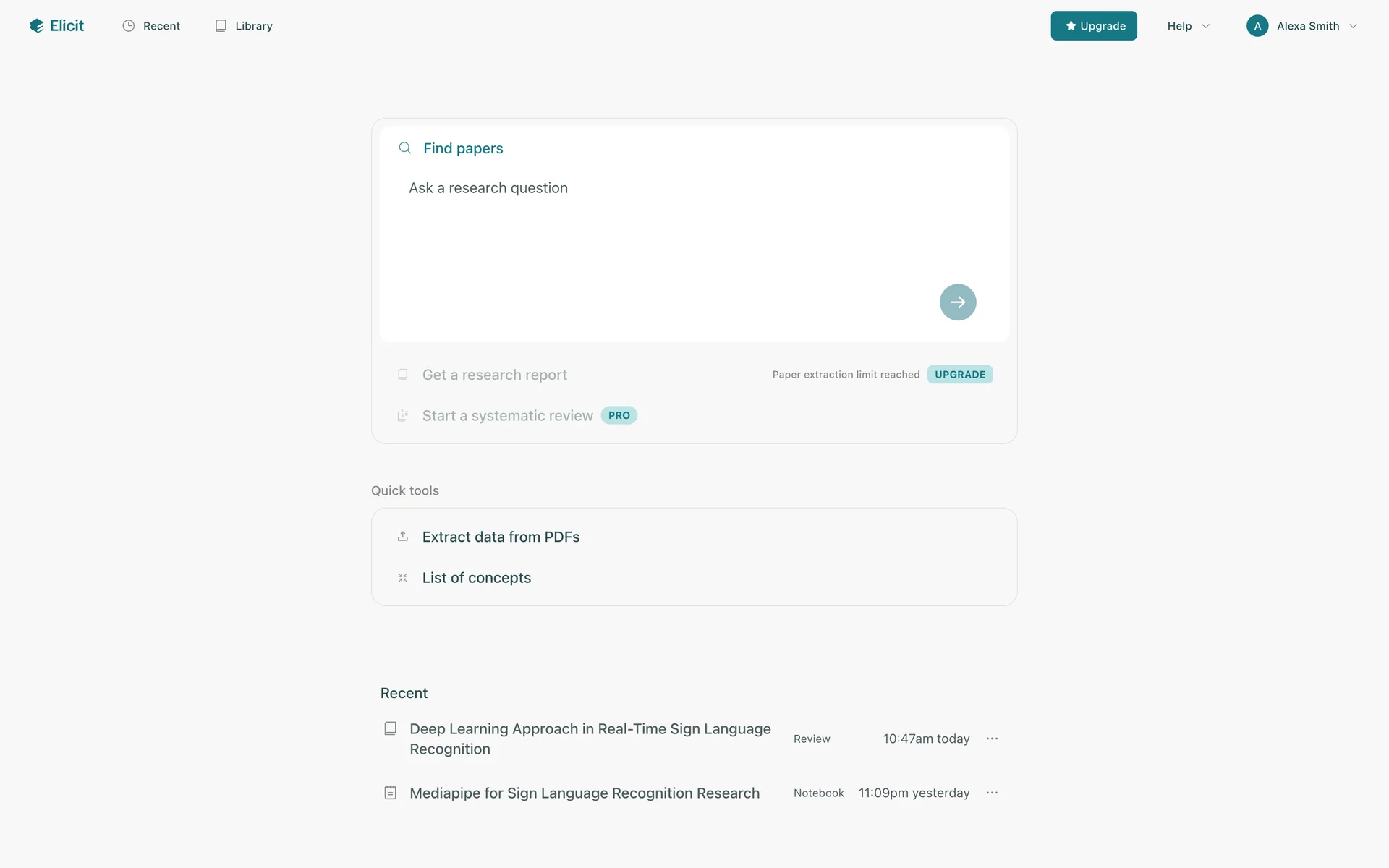The image size is (1389, 868).
Task: Click the book icon beside Library
Action: pos(221,26)
